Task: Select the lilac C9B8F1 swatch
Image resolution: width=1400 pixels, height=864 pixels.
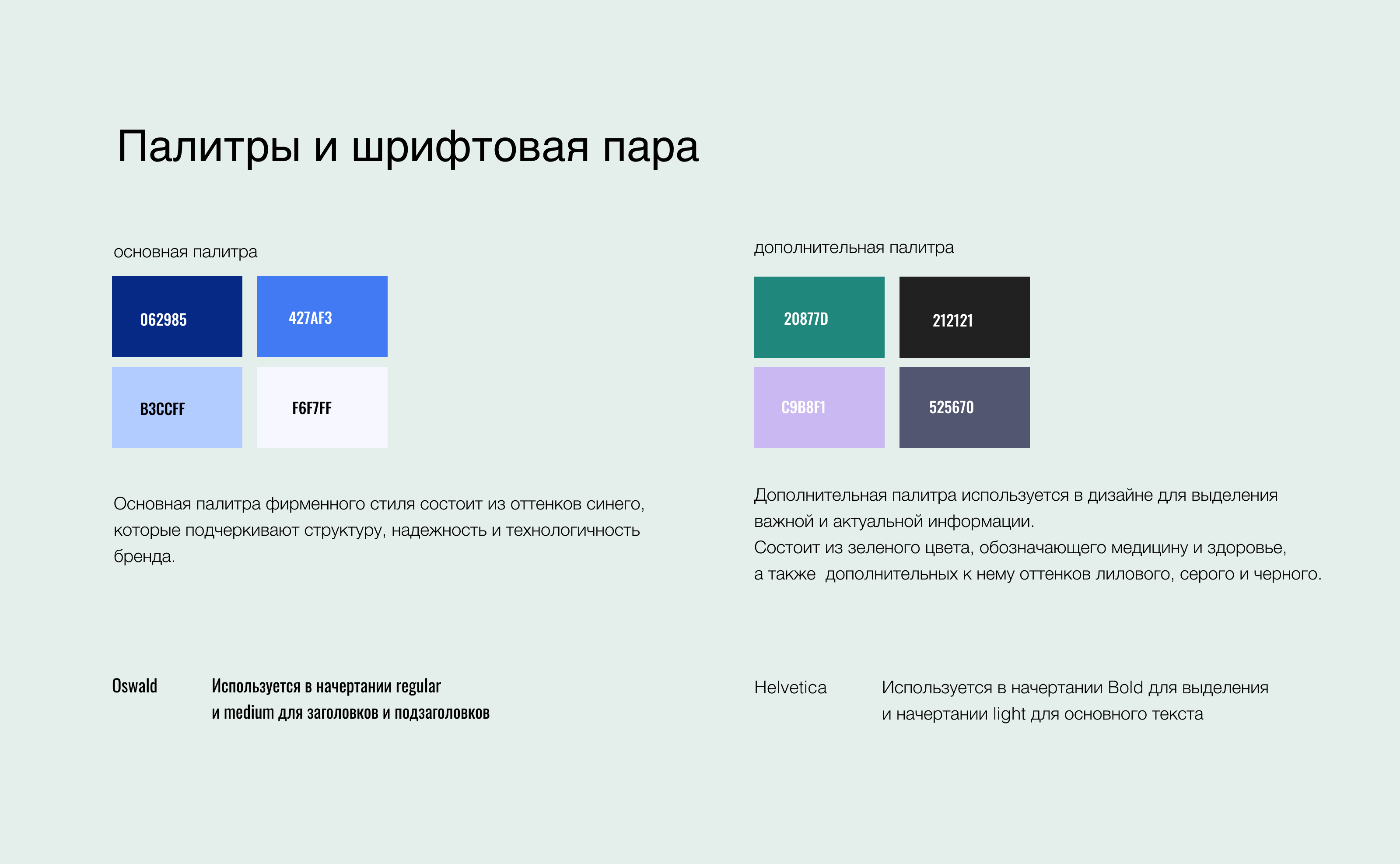Action: [819, 407]
